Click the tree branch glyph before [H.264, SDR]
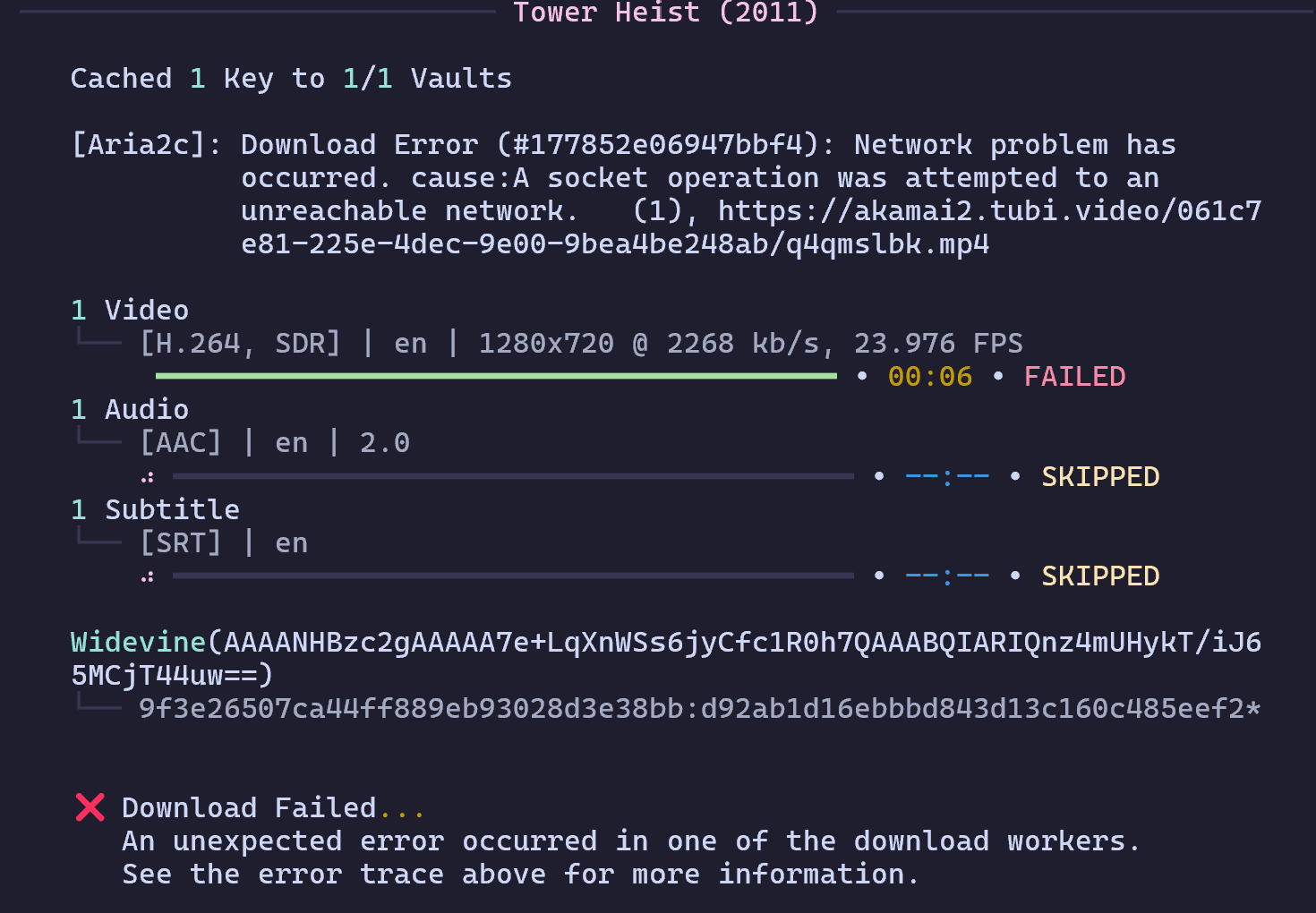The width and height of the screenshot is (1316, 913). (98, 340)
